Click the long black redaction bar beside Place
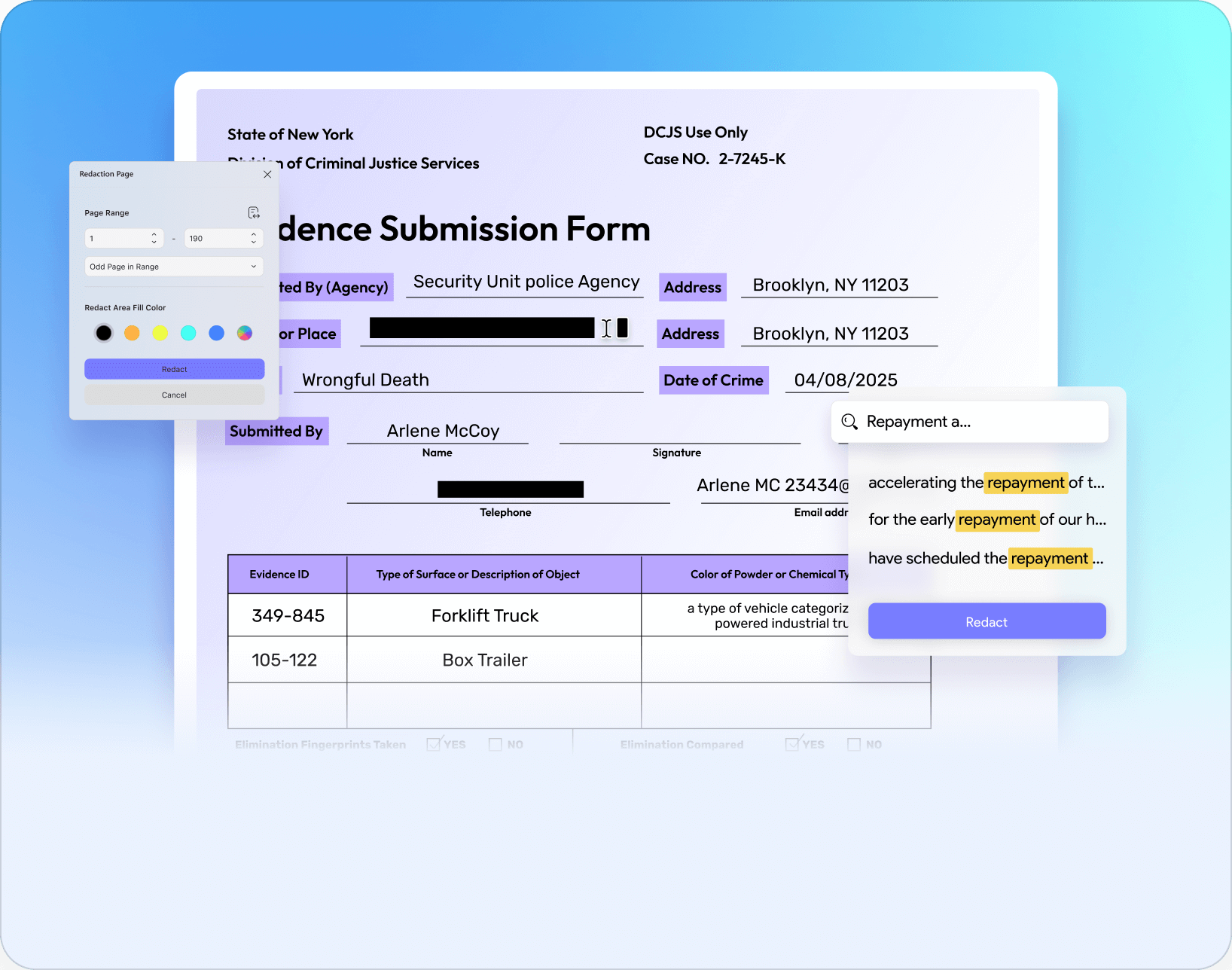1232x970 pixels. 482,328
